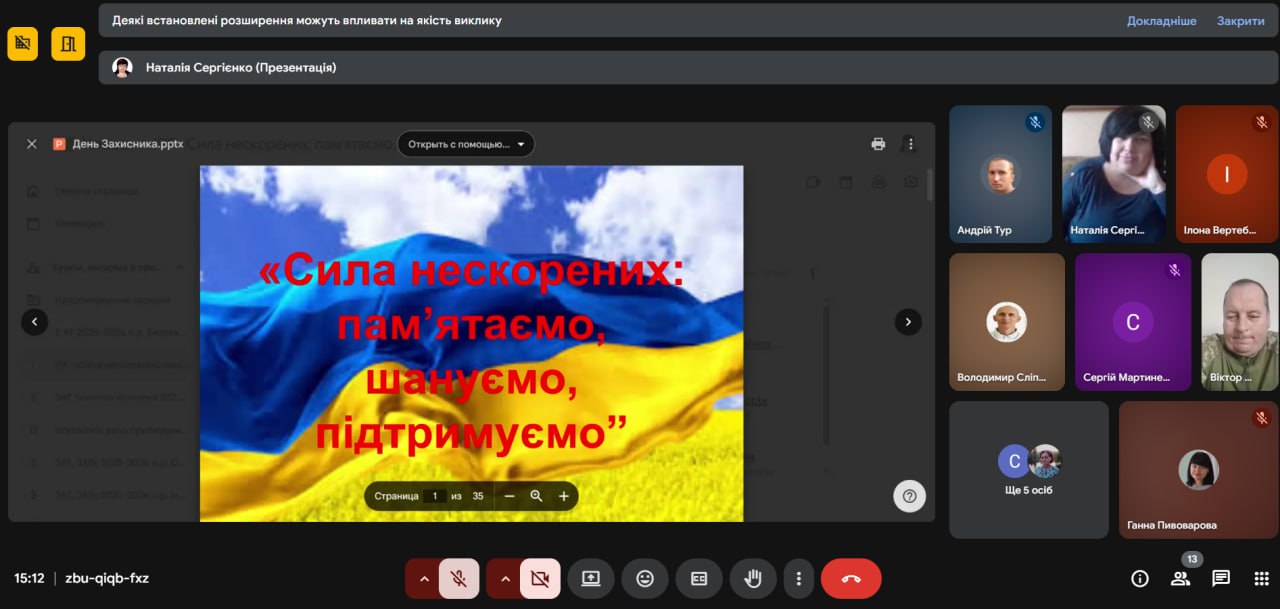Screen dimensions: 1280x609
Task: Dismiss the warning with "Закрити"
Action: click(1240, 21)
